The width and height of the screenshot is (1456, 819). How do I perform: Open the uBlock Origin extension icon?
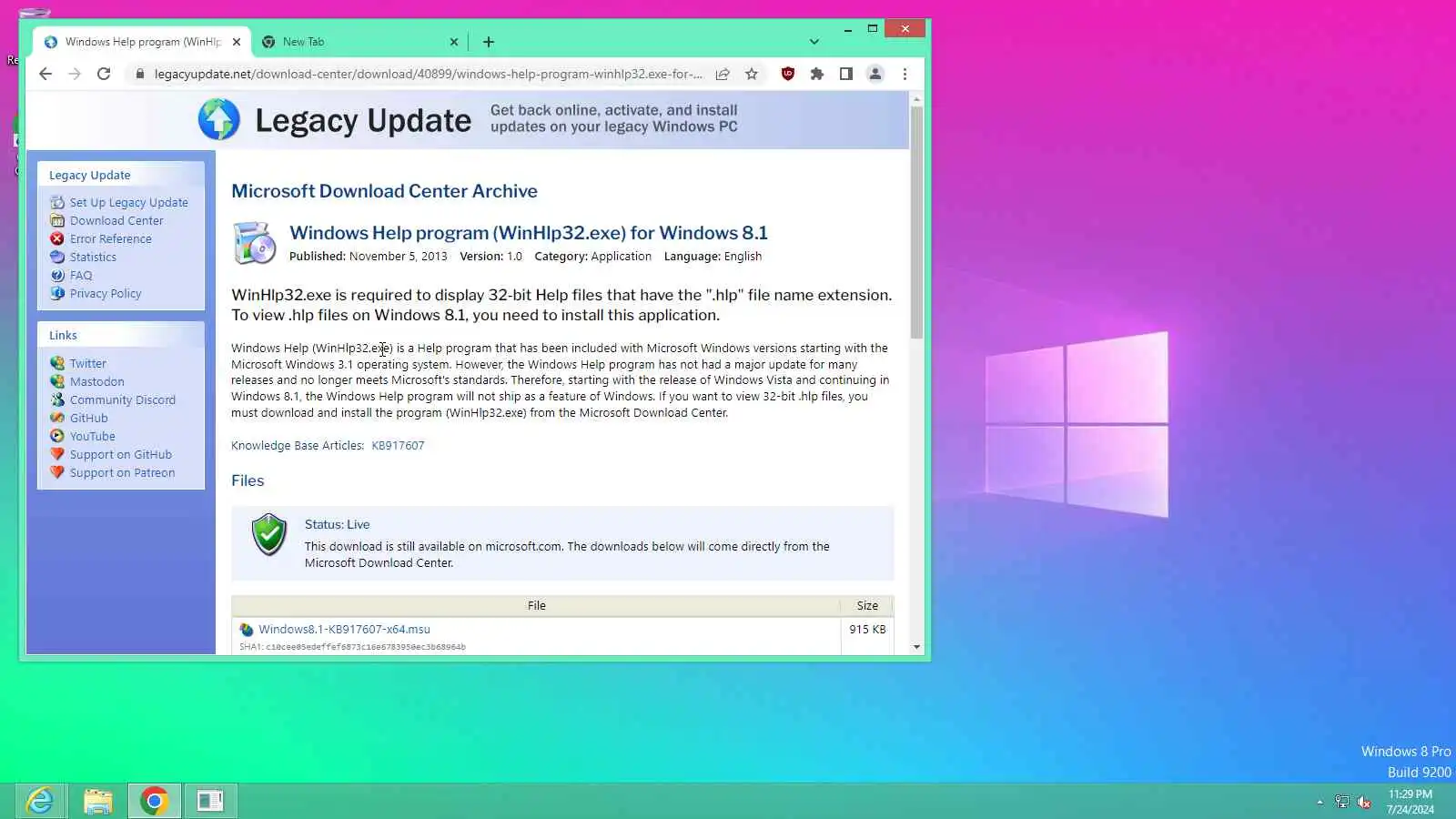coord(788,74)
